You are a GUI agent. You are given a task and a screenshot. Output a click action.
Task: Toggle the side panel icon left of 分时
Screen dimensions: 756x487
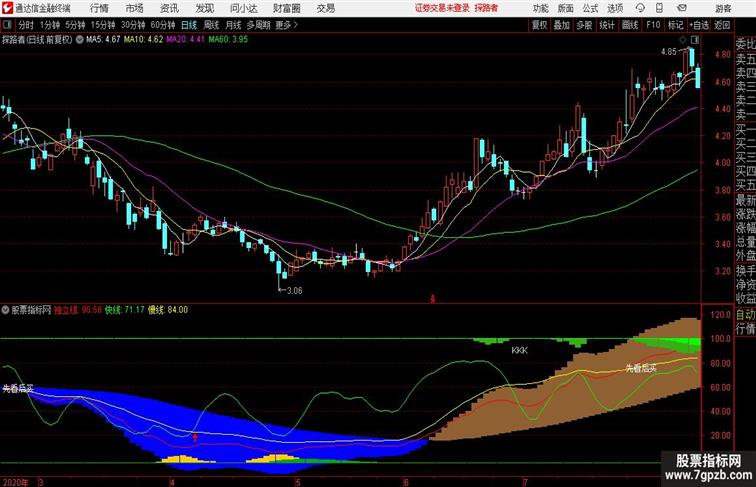(x=7, y=25)
